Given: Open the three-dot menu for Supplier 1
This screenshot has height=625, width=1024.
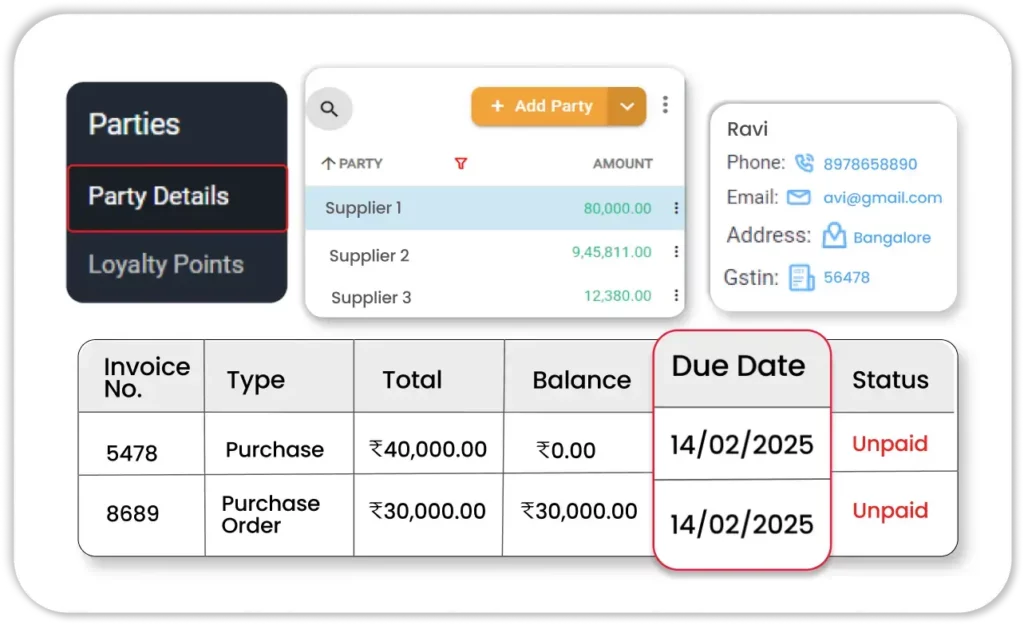Looking at the screenshot, I should coord(676,208).
